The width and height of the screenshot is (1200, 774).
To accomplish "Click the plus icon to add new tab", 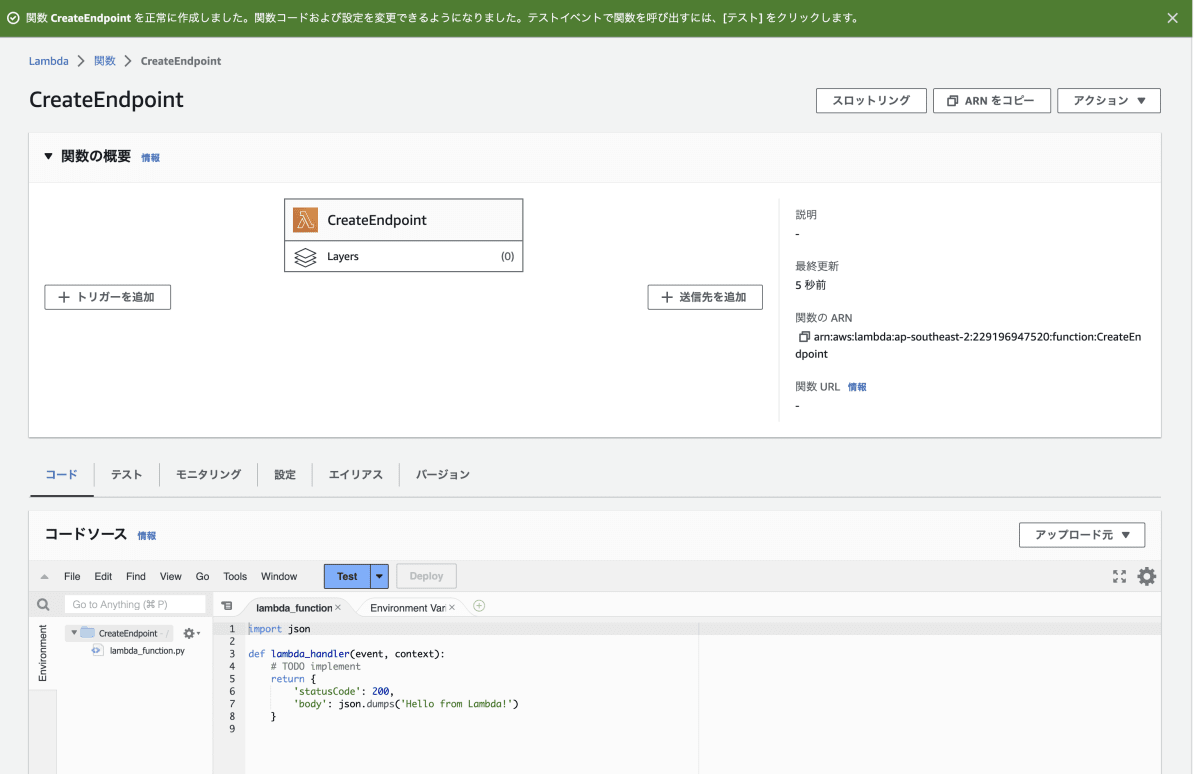I will 479,606.
